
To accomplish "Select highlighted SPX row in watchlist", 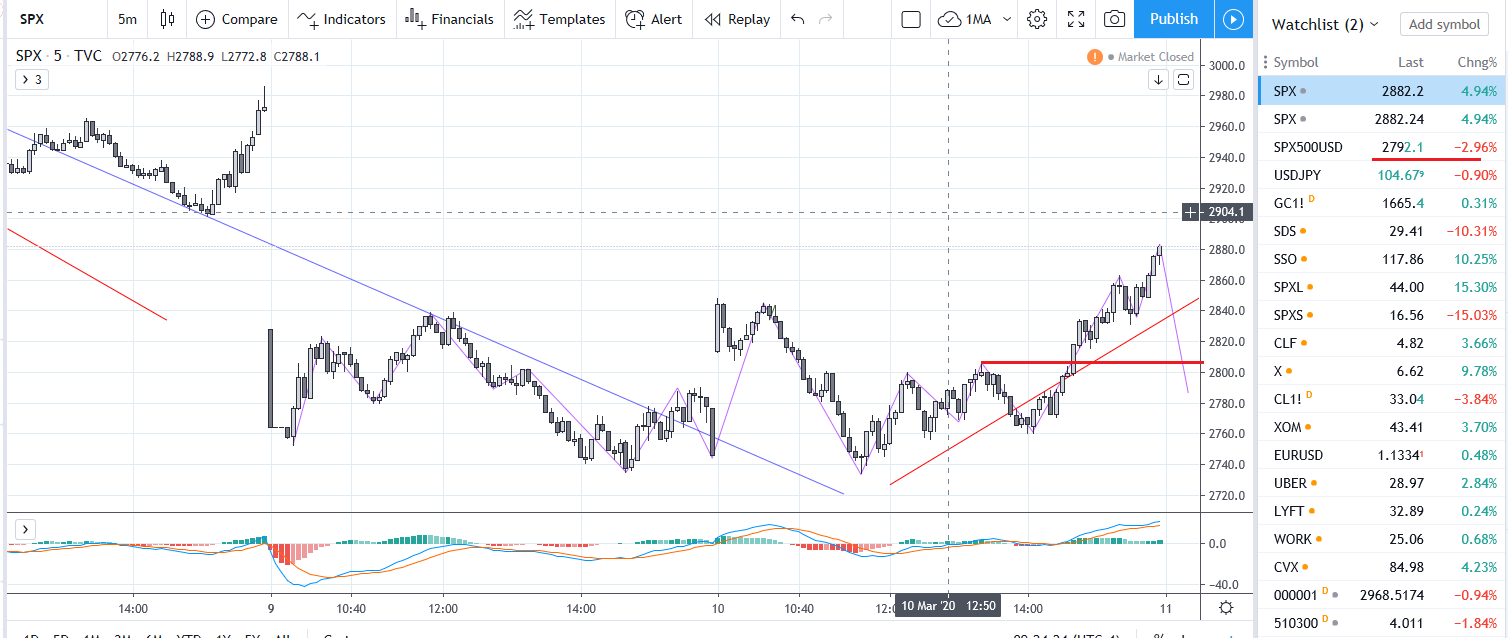I will (x=1382, y=91).
